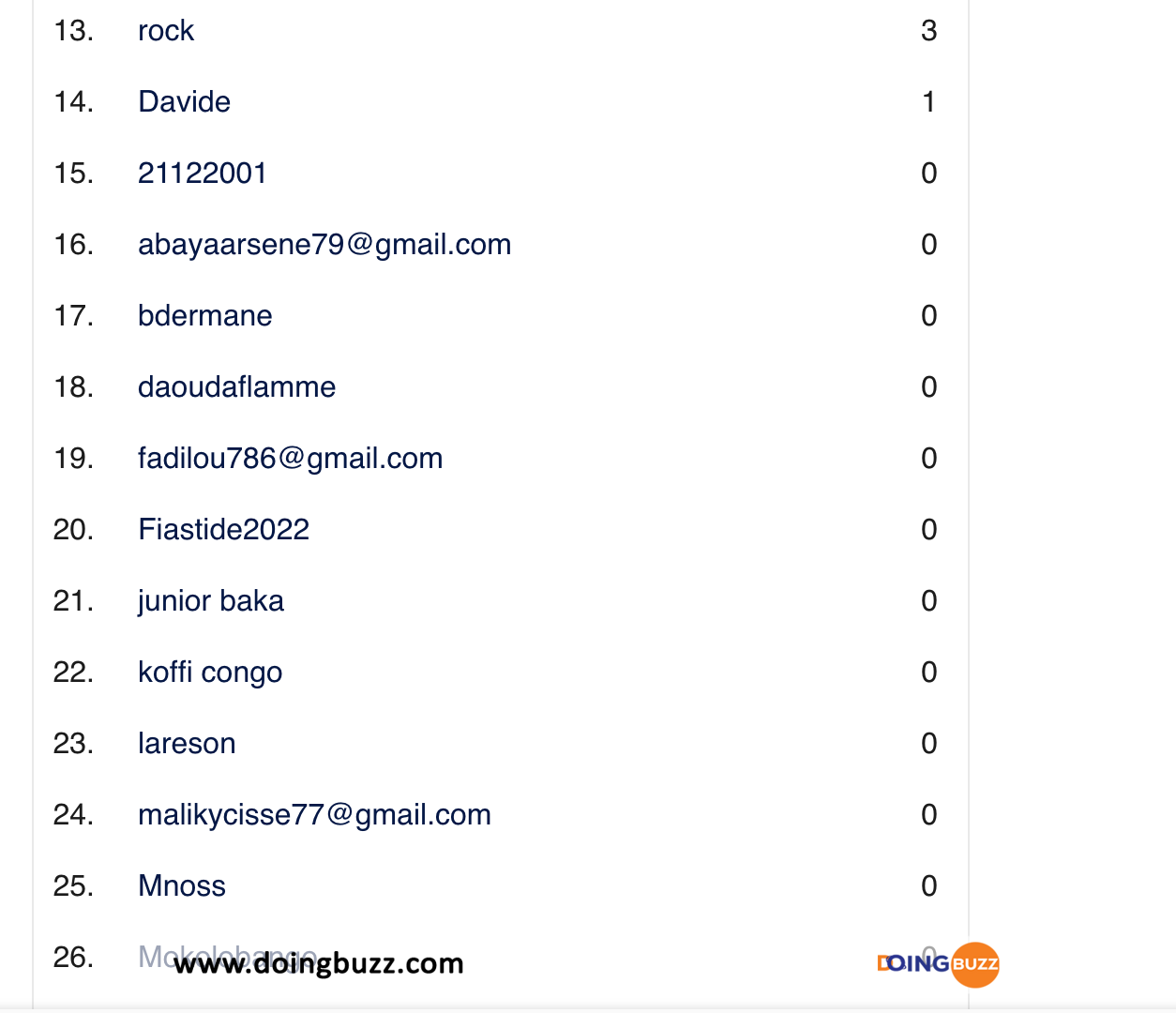Click the lareson username

pos(187,744)
